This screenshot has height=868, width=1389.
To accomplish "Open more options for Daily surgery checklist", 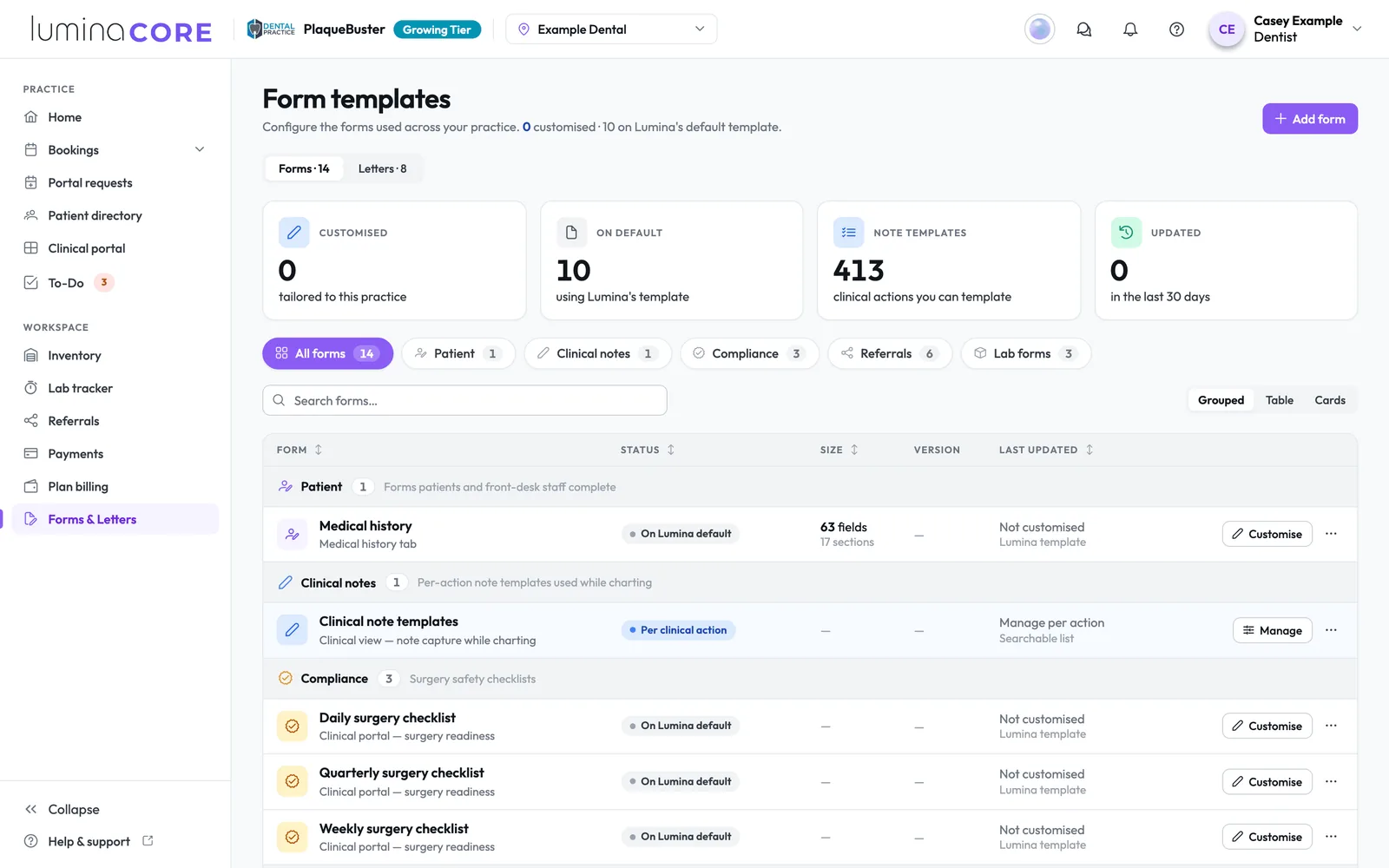I will pos(1331,726).
